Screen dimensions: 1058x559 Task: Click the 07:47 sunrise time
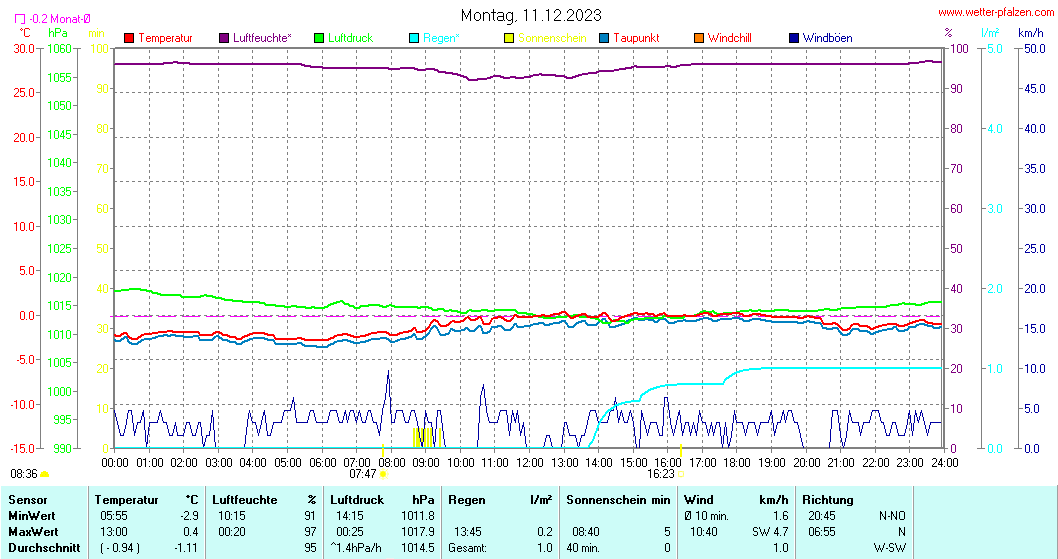tap(362, 474)
